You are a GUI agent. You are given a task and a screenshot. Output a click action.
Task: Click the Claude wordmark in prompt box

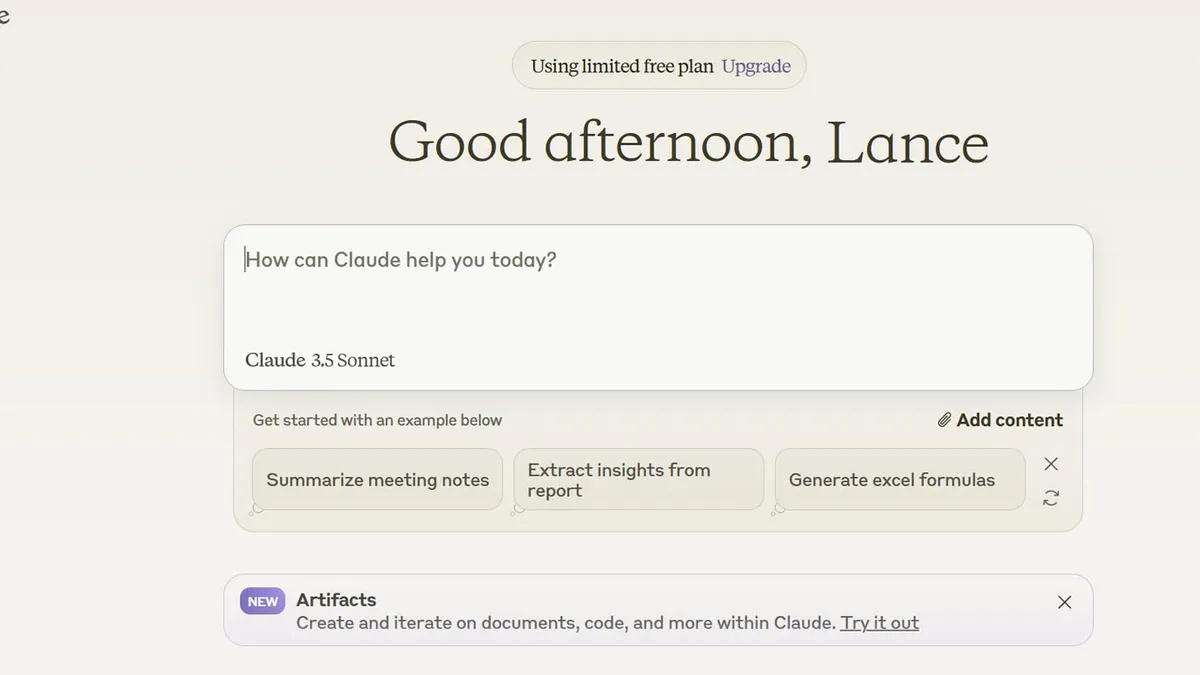[x=275, y=360]
